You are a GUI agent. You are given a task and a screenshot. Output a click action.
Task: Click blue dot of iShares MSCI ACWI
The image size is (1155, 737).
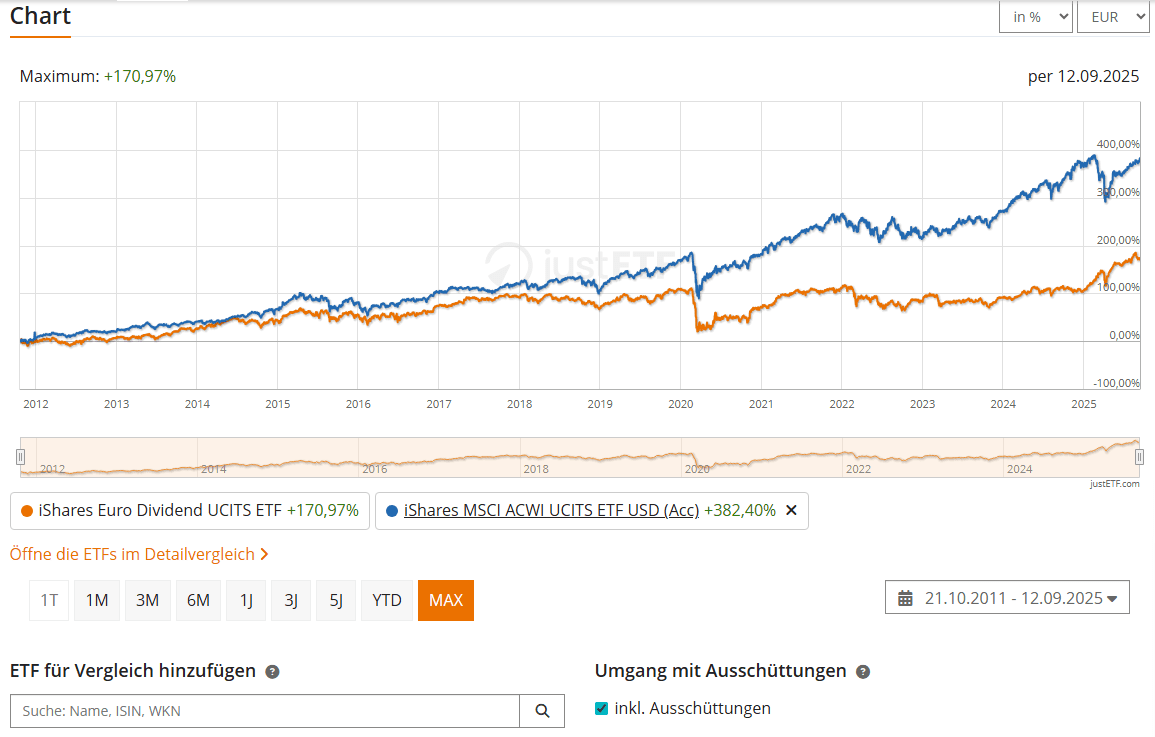click(x=392, y=511)
